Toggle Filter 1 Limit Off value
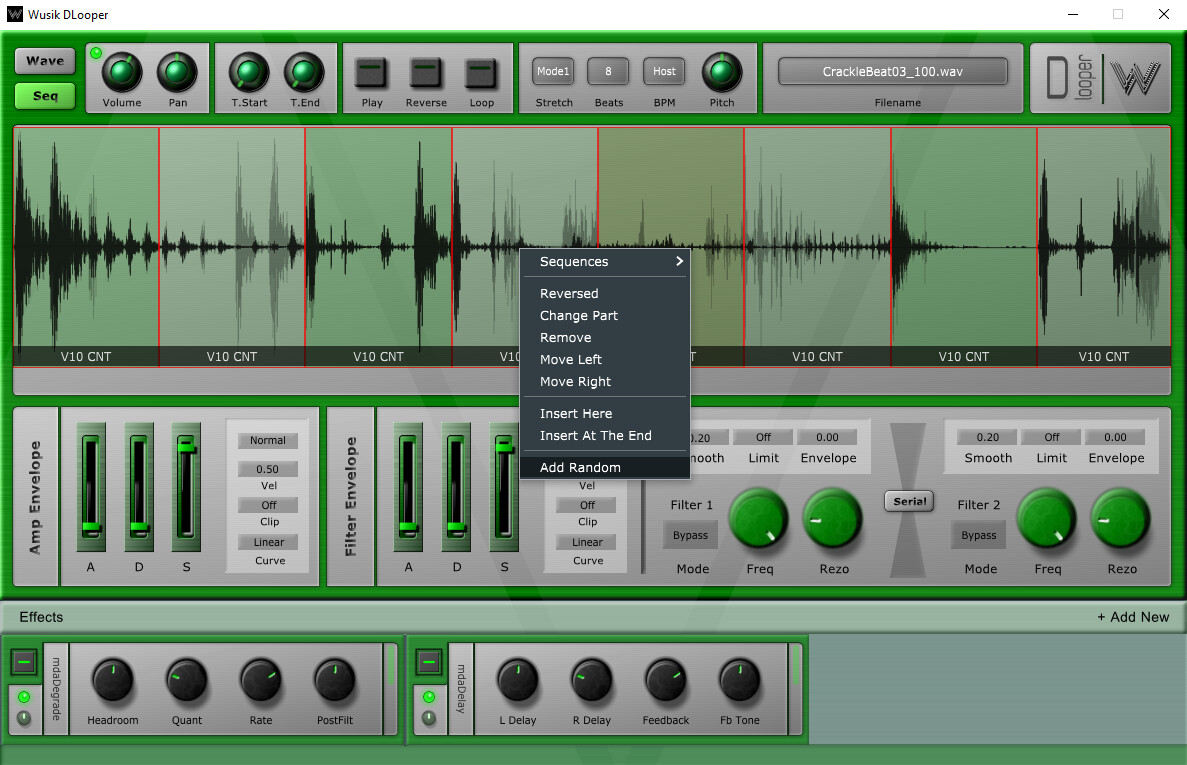 tap(763, 437)
